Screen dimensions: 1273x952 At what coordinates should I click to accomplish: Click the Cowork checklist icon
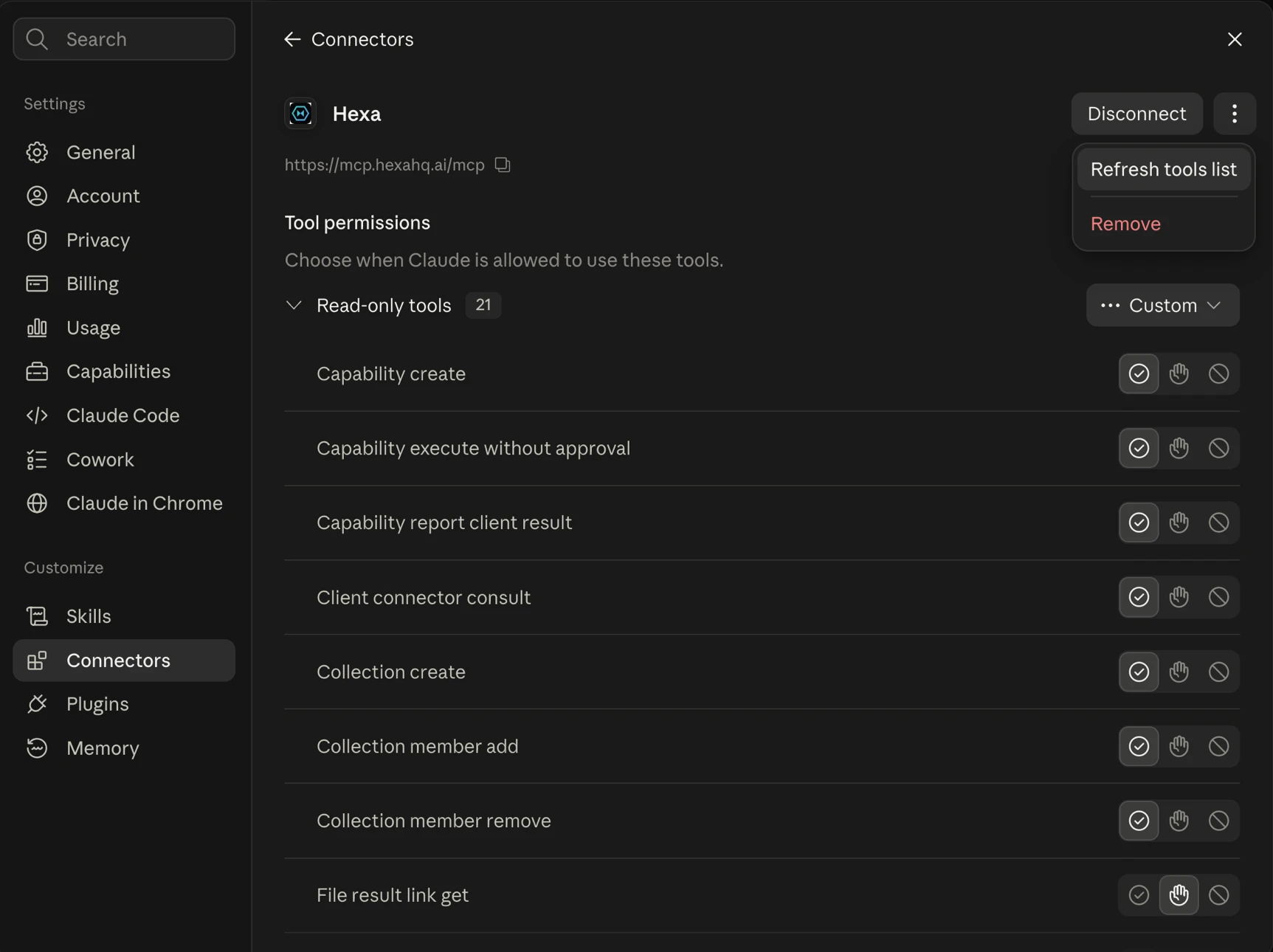point(37,460)
